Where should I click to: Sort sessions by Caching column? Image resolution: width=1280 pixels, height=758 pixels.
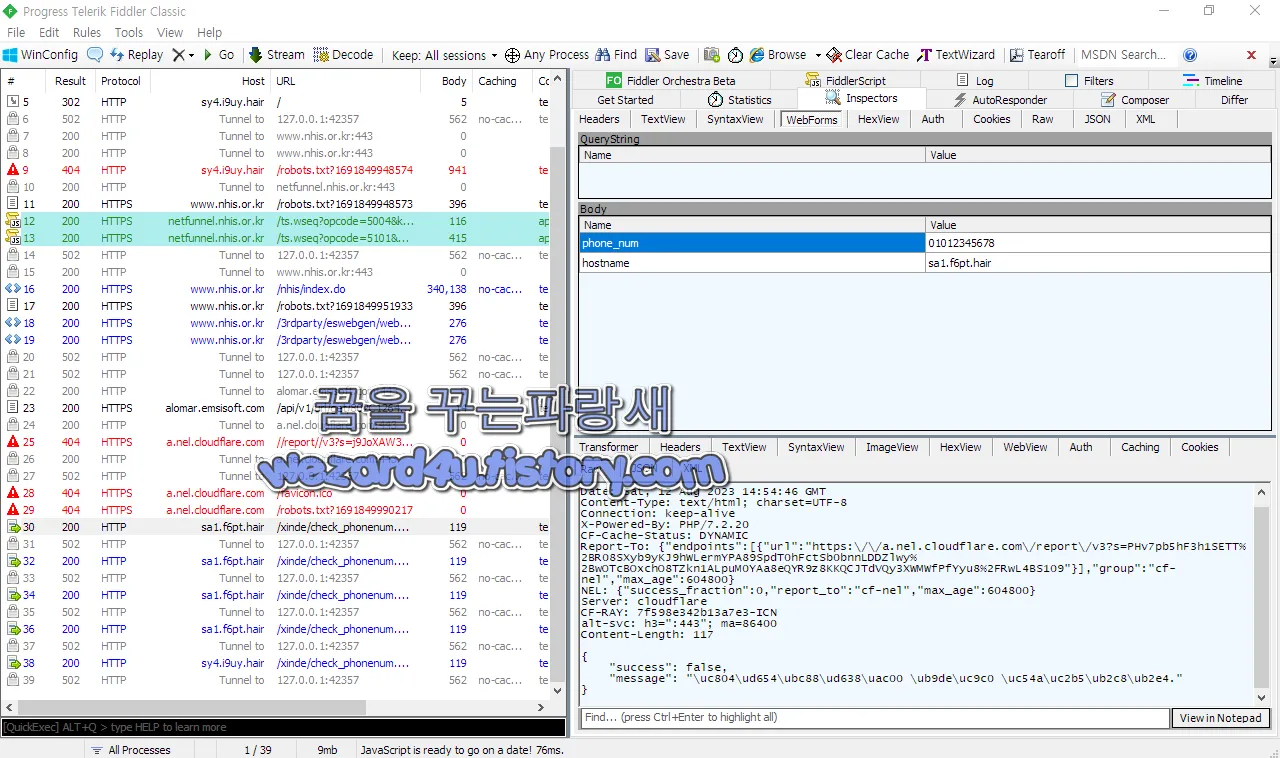pyautogui.click(x=502, y=81)
